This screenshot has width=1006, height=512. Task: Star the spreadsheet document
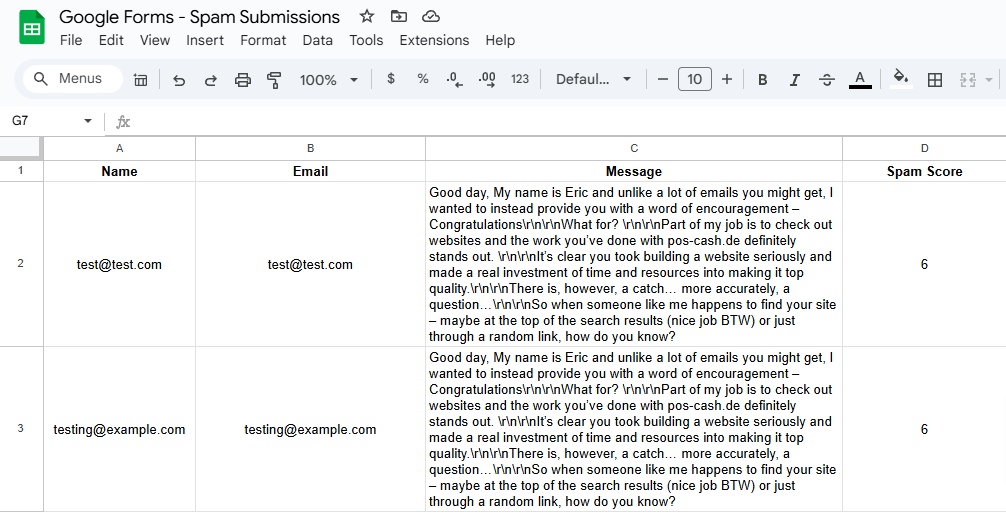click(366, 16)
